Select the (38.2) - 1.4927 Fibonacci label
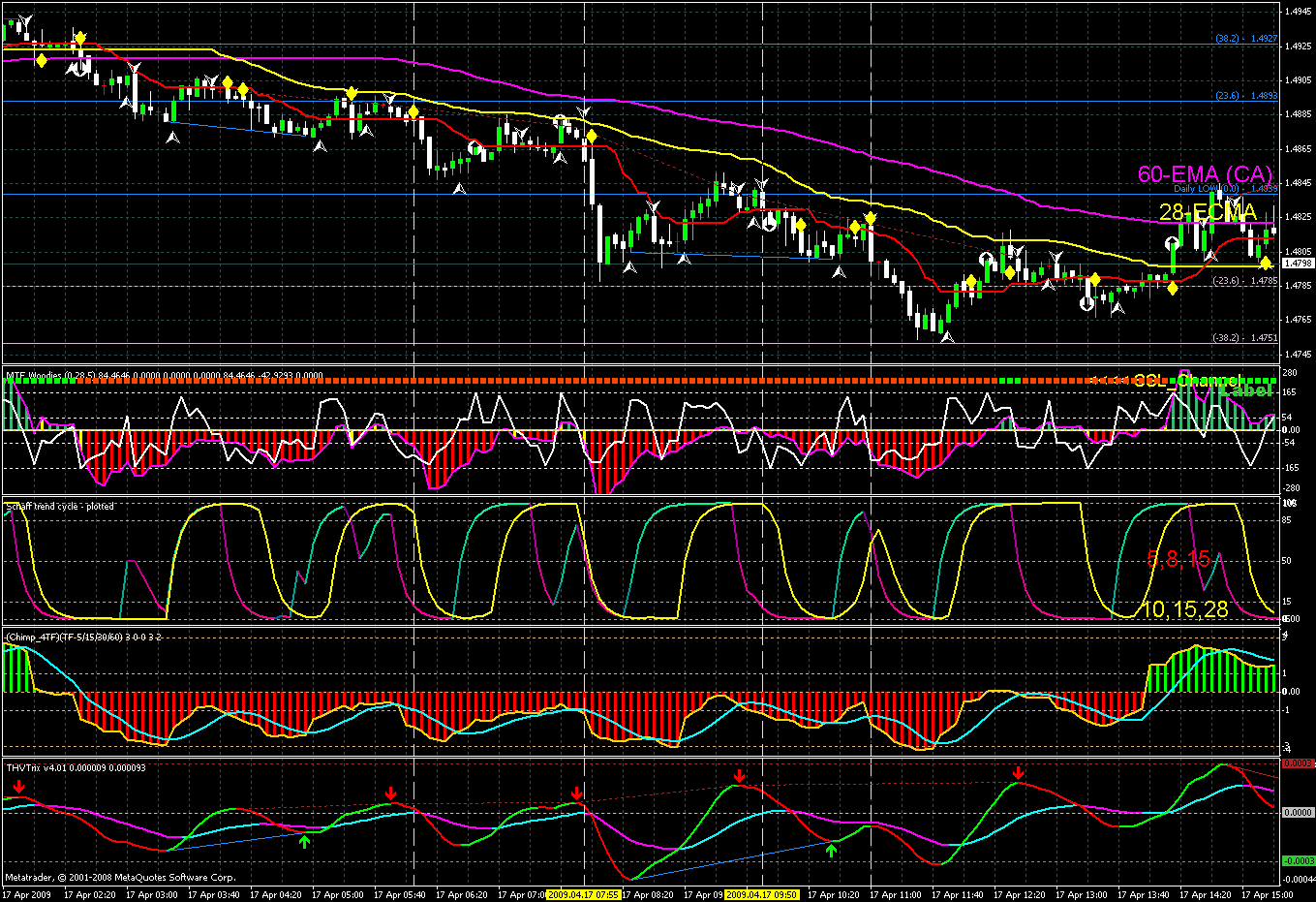Image resolution: width=1316 pixels, height=902 pixels. (x=1246, y=39)
